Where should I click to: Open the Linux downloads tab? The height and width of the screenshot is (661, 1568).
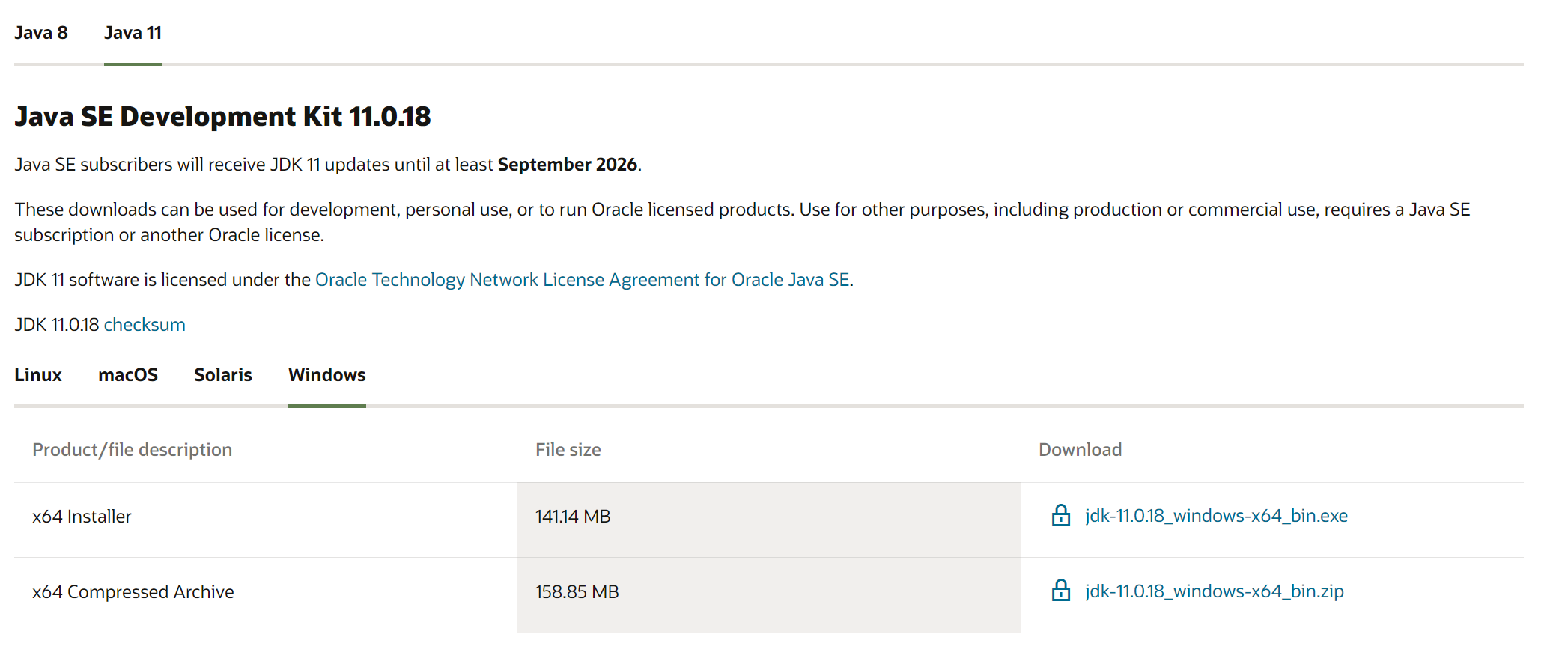tap(38, 375)
